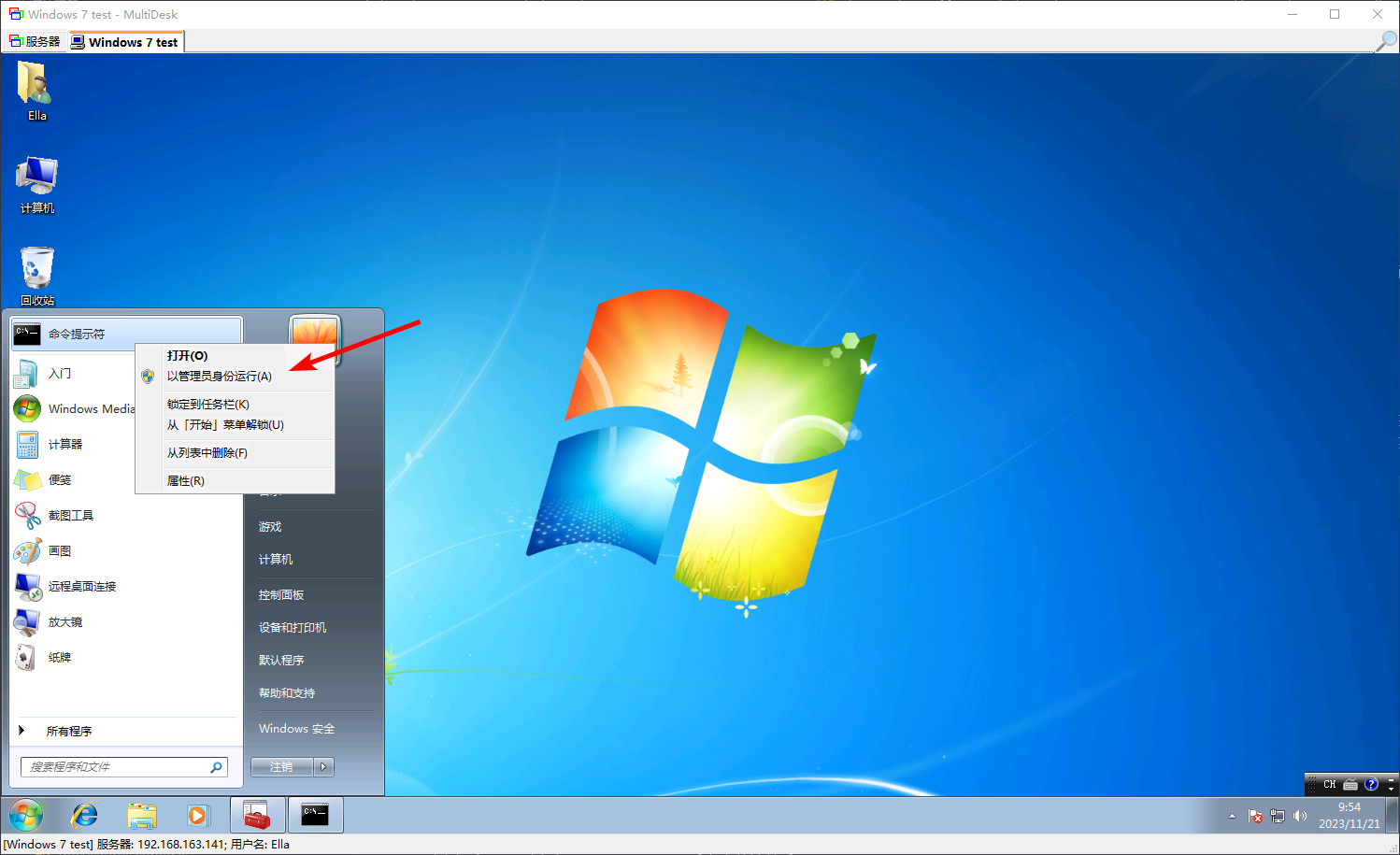This screenshot has width=1400, height=855.
Task: Click the language bar help icon
Action: tap(1371, 785)
